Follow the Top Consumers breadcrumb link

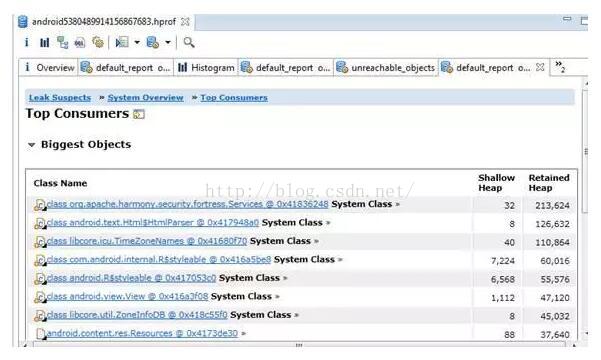[x=234, y=98]
